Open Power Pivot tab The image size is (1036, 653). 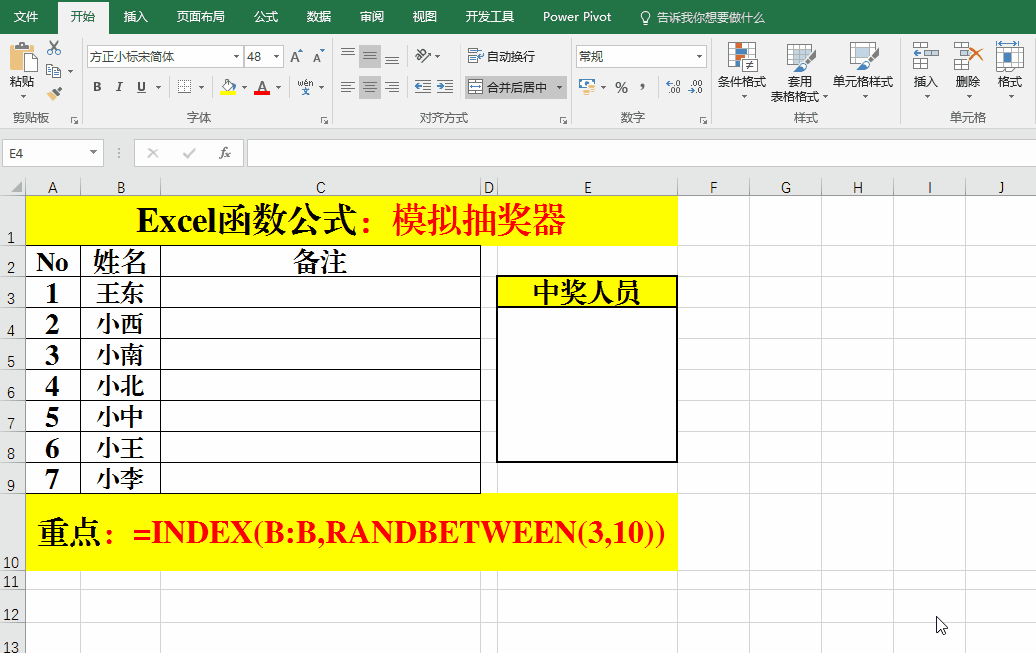coord(577,17)
